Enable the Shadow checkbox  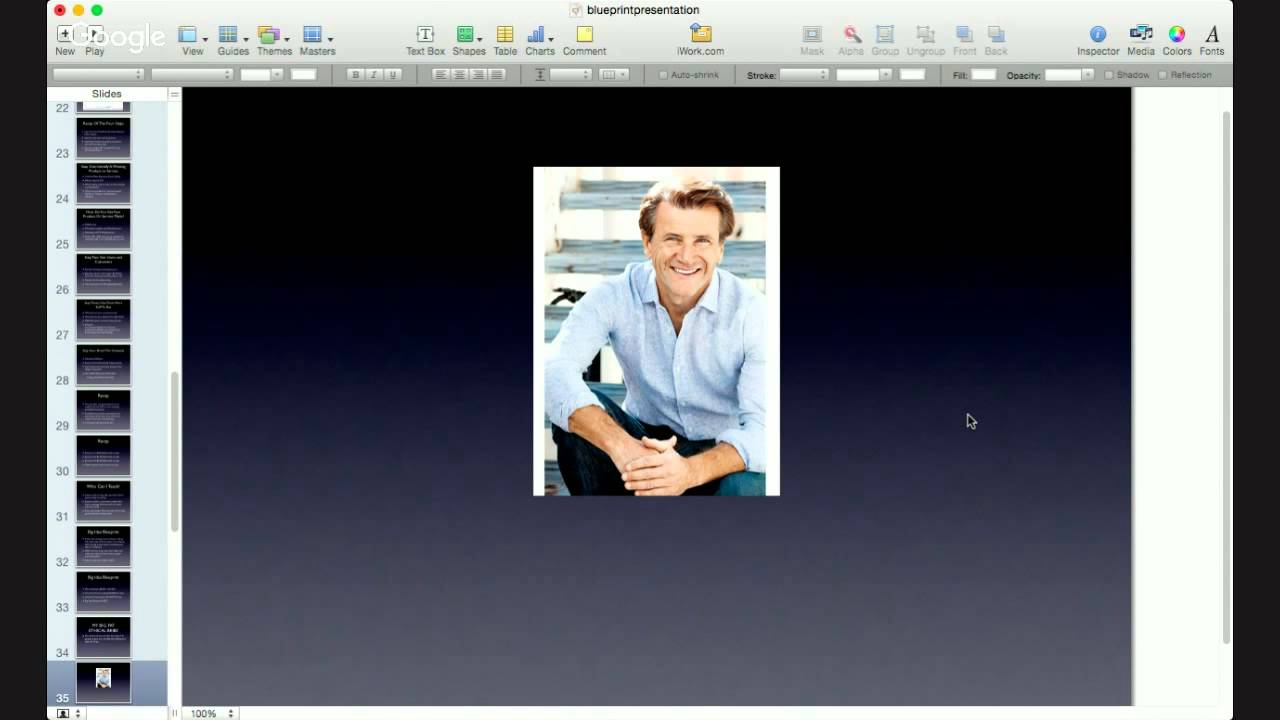pos(1108,75)
